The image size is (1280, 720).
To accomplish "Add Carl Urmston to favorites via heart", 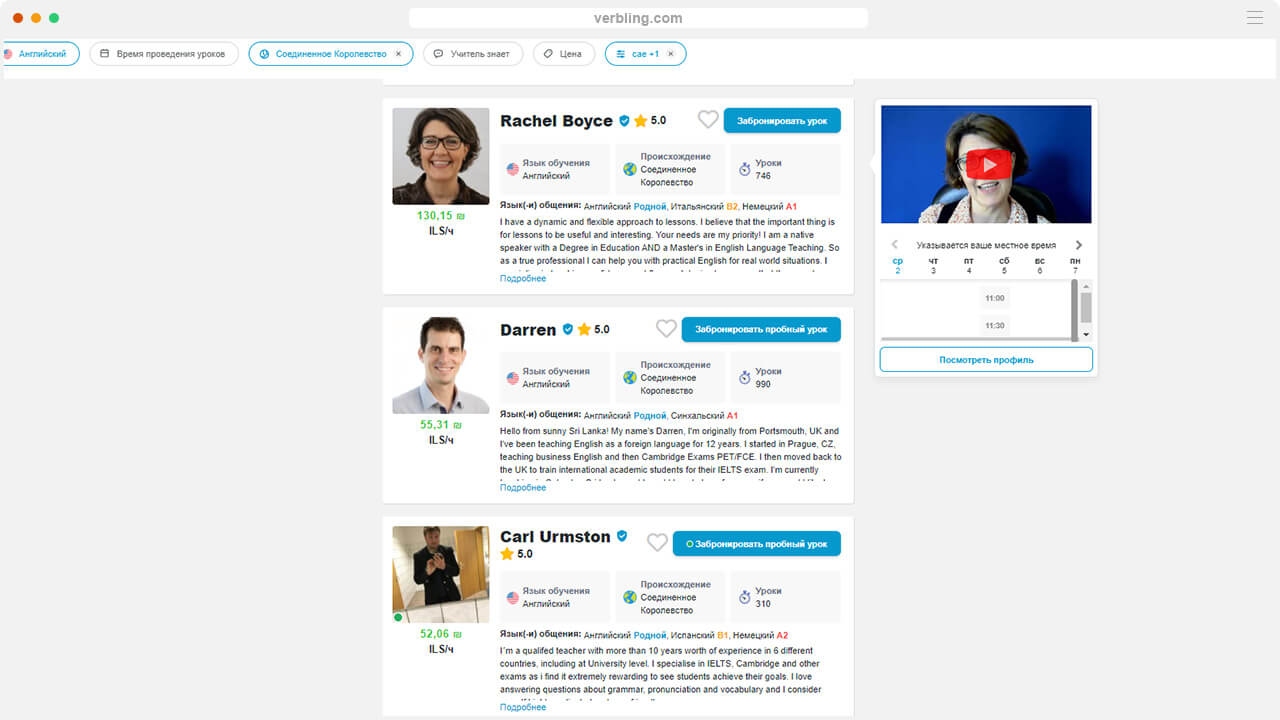I will tap(657, 543).
